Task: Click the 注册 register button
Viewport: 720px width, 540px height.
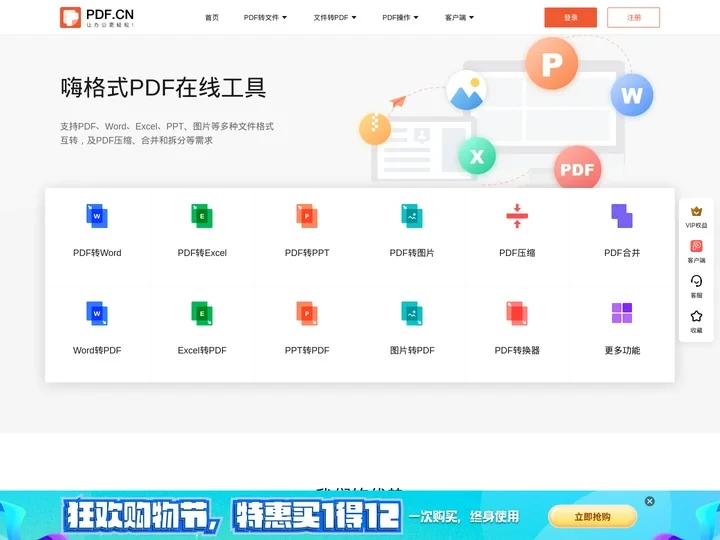Action: pos(633,17)
